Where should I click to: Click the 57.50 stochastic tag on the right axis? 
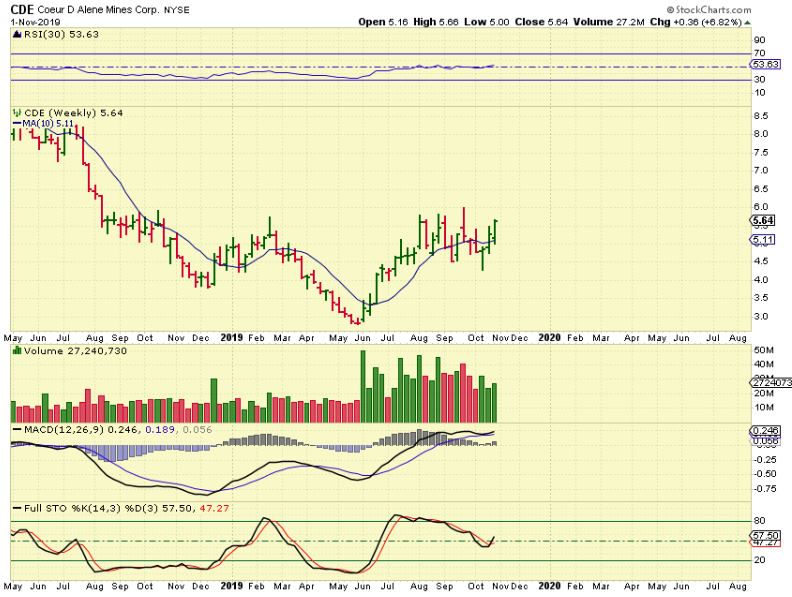click(766, 535)
